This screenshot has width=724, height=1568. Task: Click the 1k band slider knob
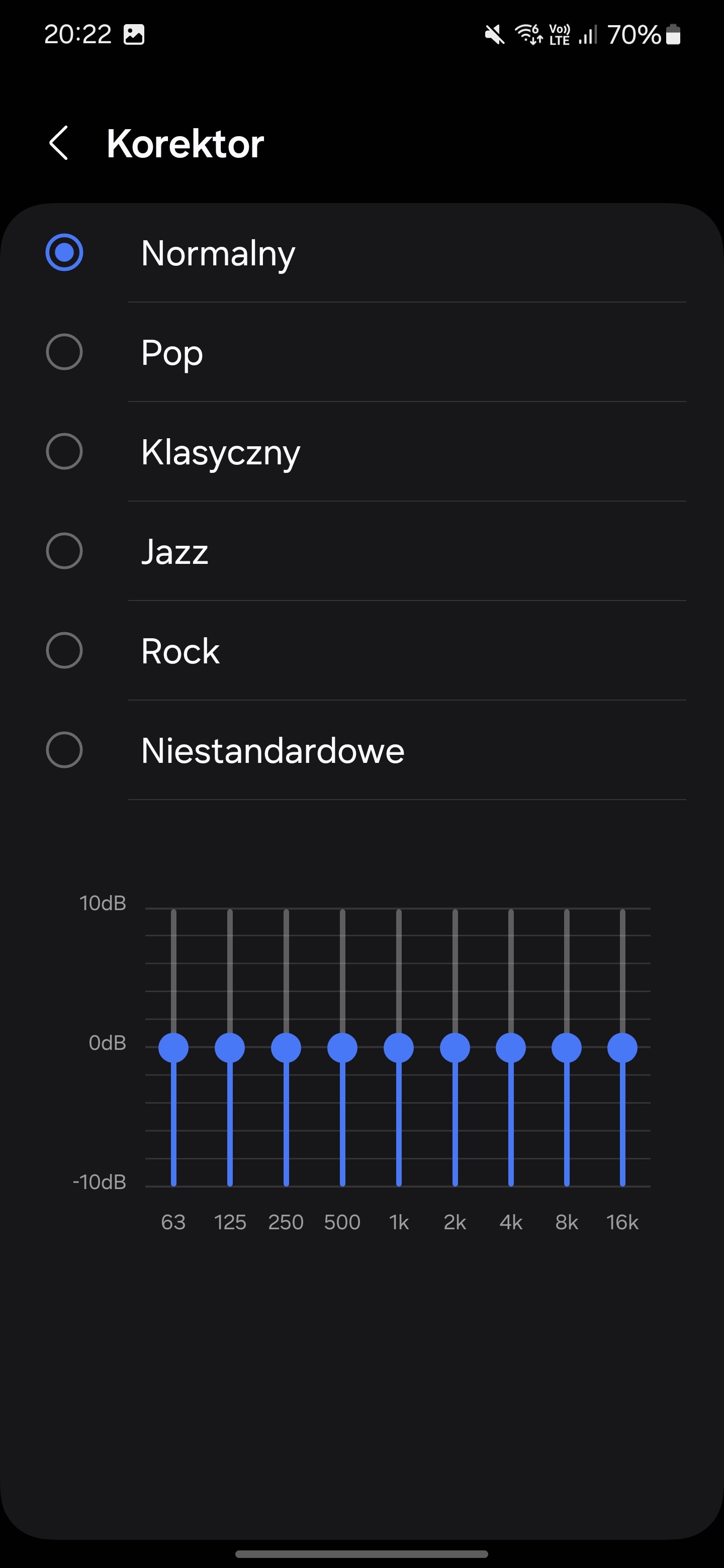click(x=399, y=1047)
